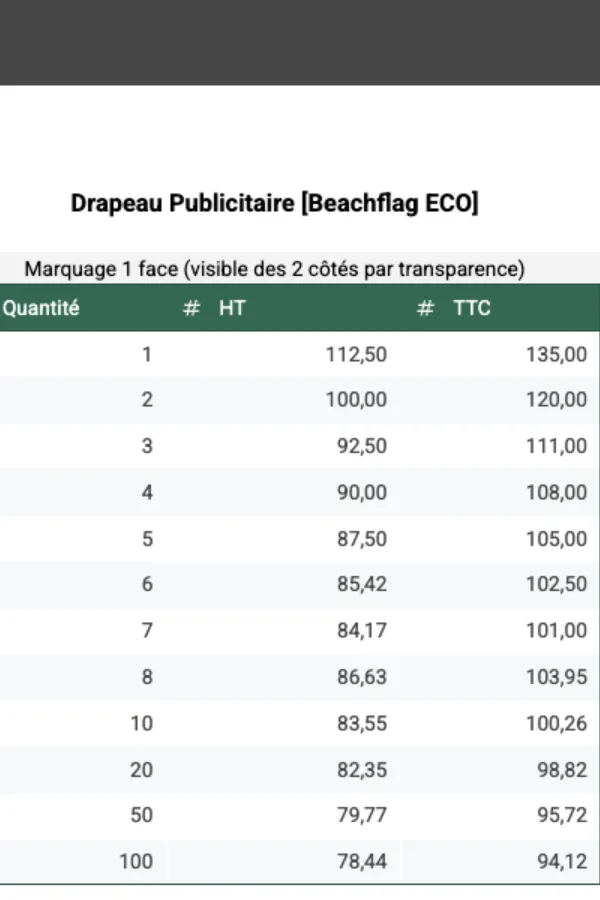Click the Marquage 1 face subtitle text
This screenshot has height=900, width=600.
click(x=275, y=269)
